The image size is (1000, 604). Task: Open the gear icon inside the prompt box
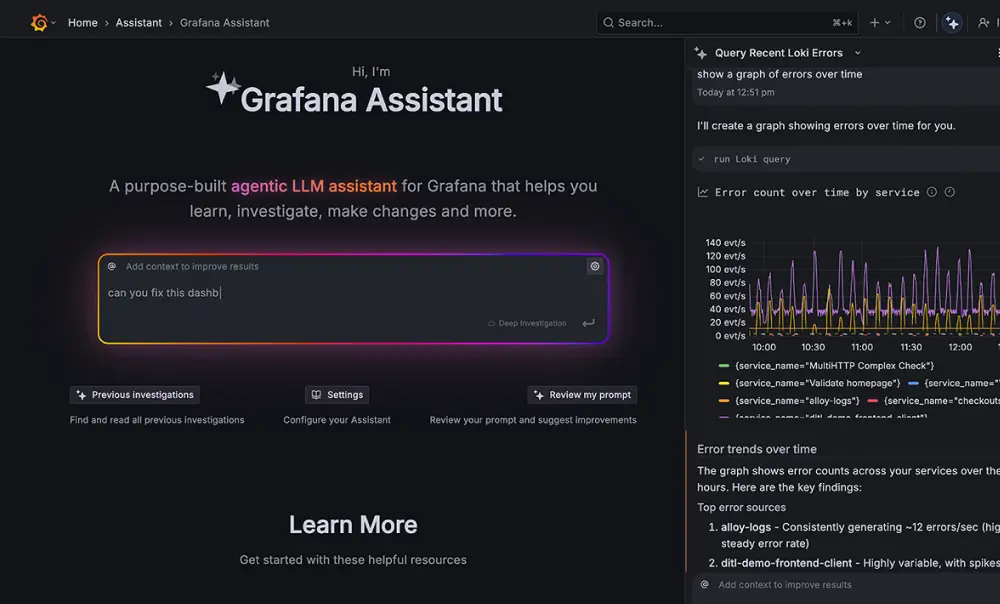595,266
